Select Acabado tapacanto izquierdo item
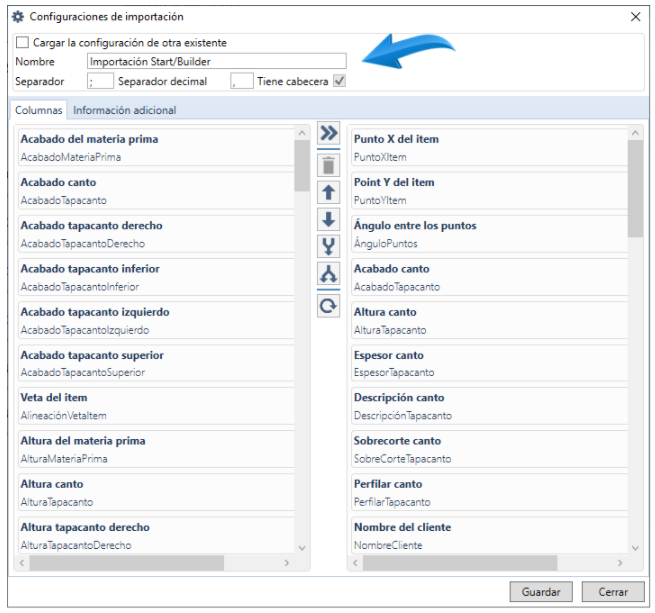 click(x=156, y=320)
